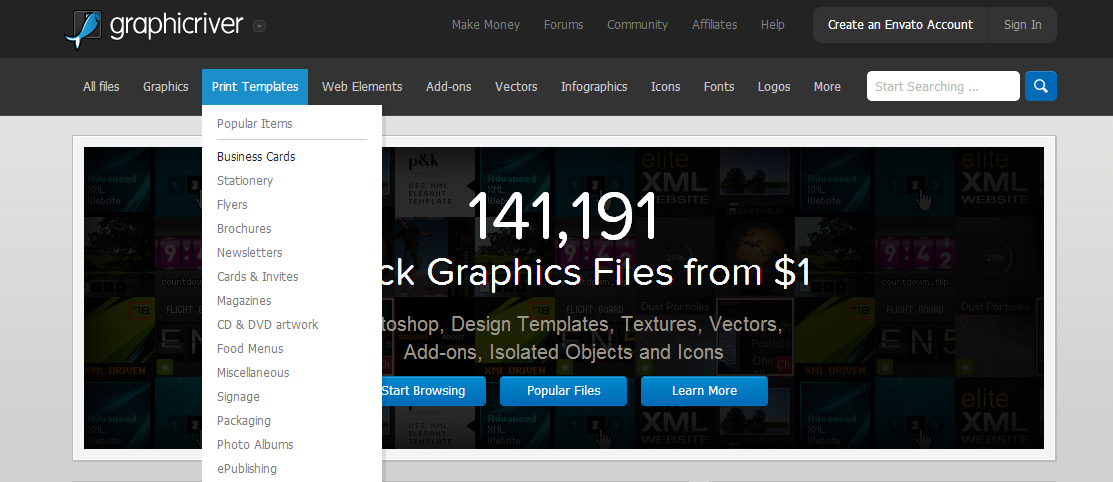Viewport: 1113px width, 482px height.
Task: Select Flyers menu entry
Action: tap(232, 204)
